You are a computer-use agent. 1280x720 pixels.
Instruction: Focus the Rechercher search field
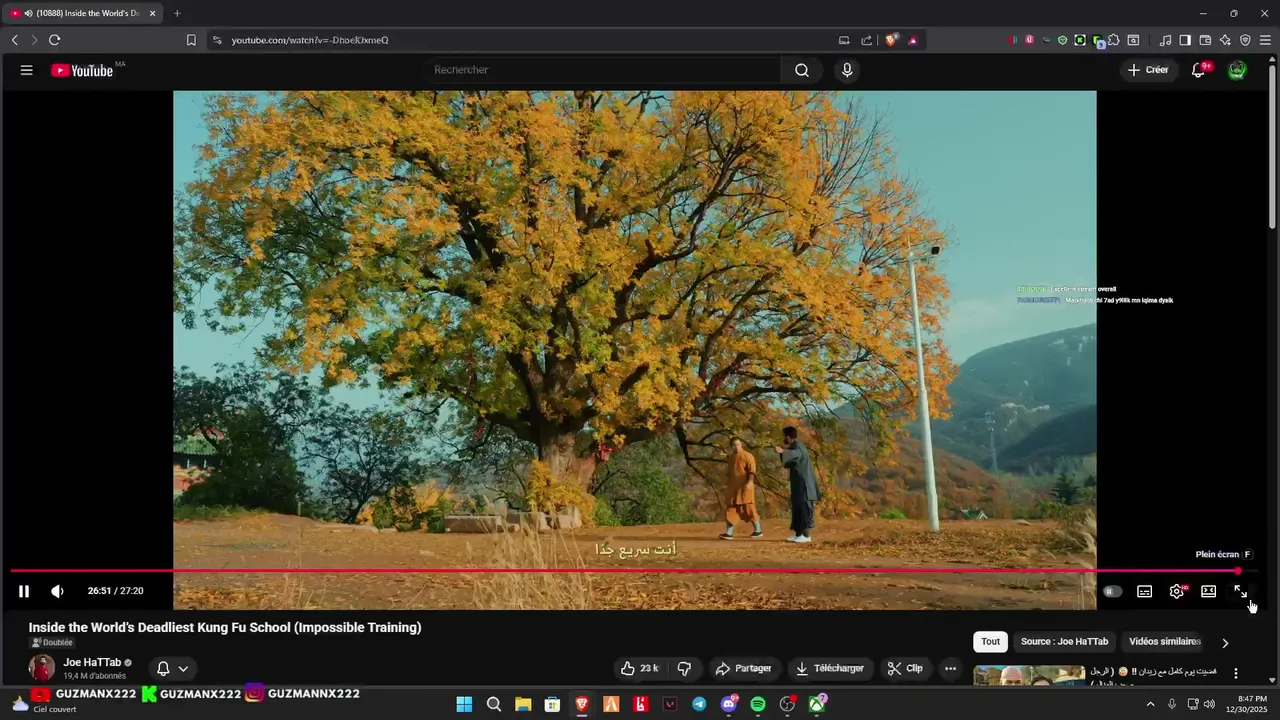pos(605,70)
